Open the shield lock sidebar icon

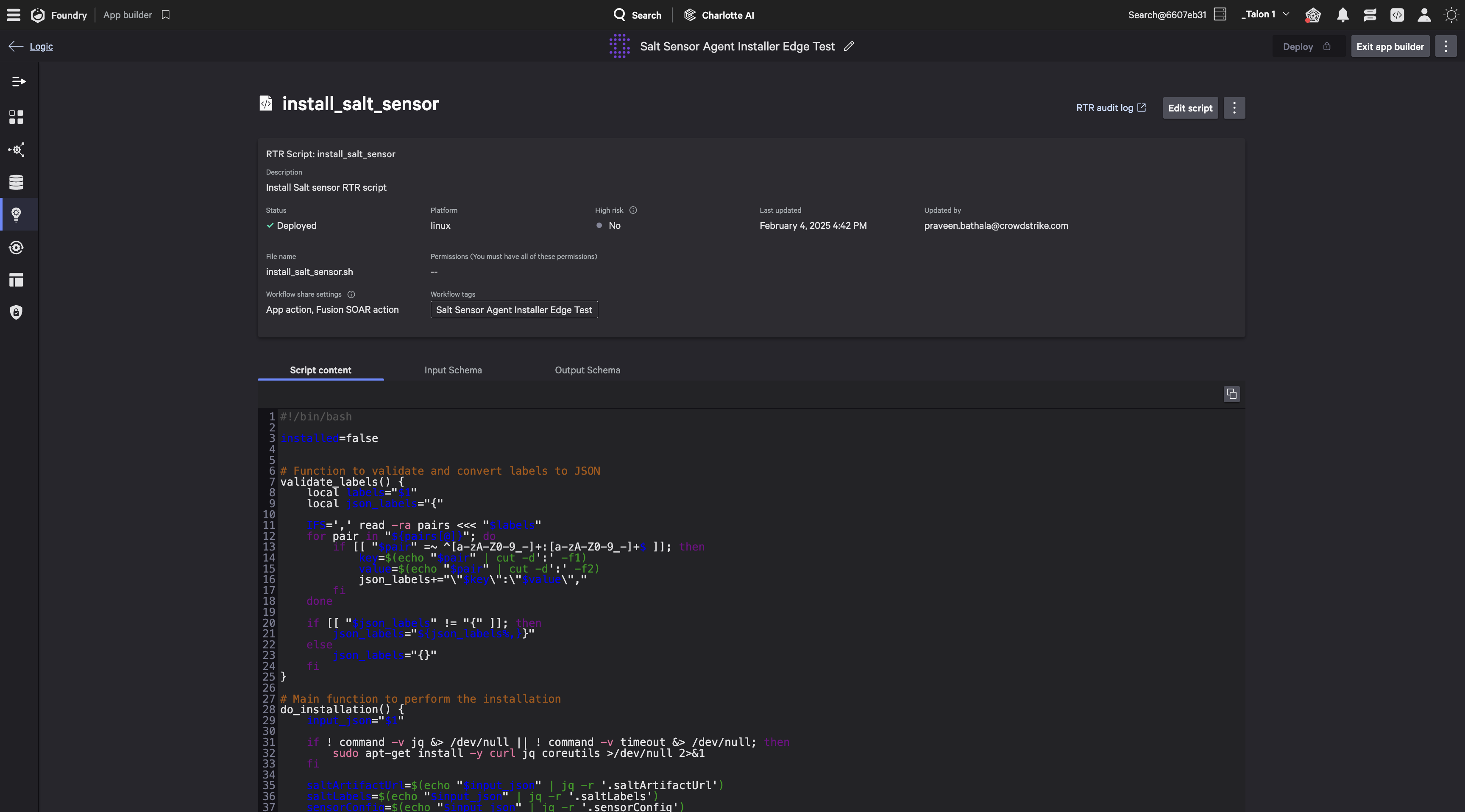click(17, 312)
